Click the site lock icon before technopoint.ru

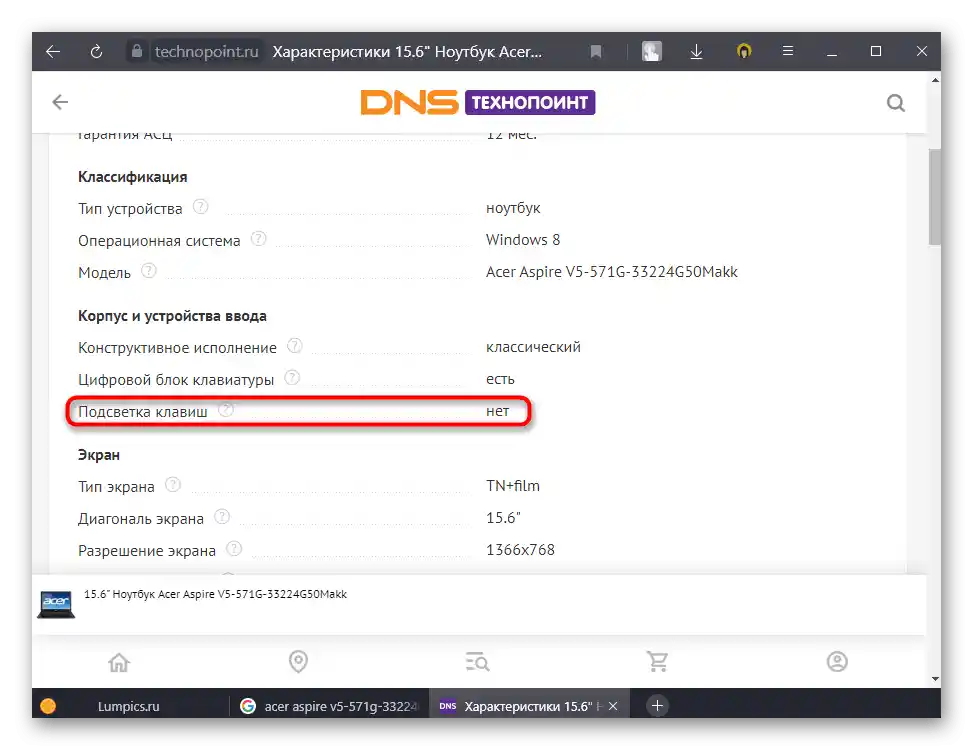[135, 51]
